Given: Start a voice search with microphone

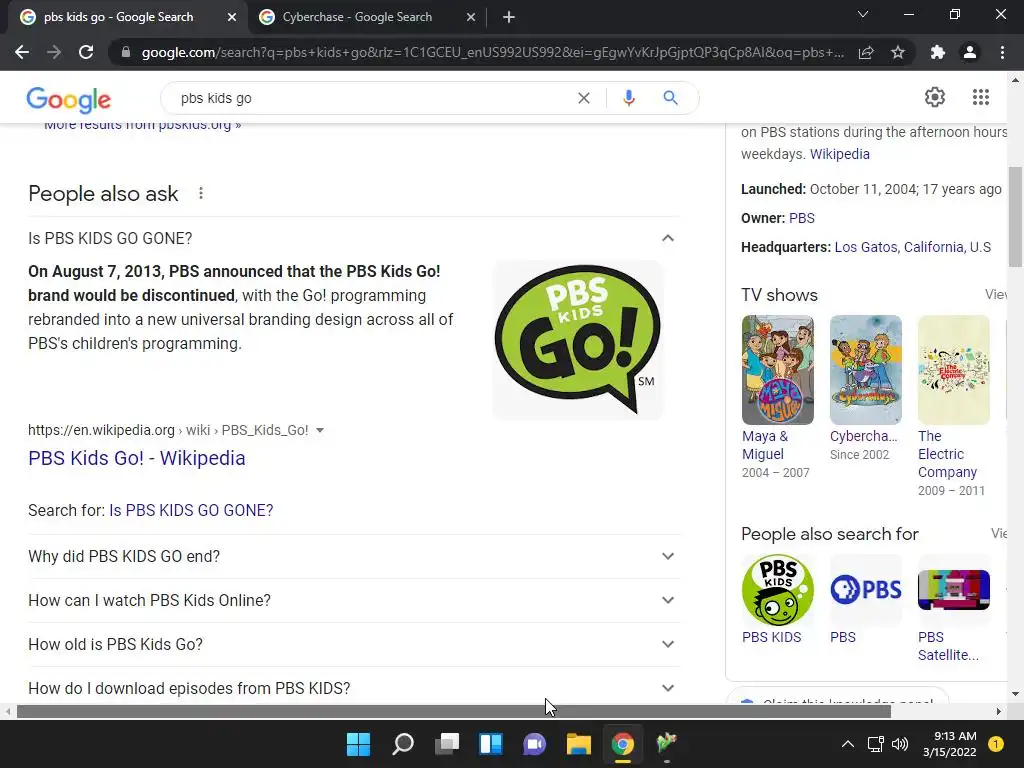Looking at the screenshot, I should point(628,98).
